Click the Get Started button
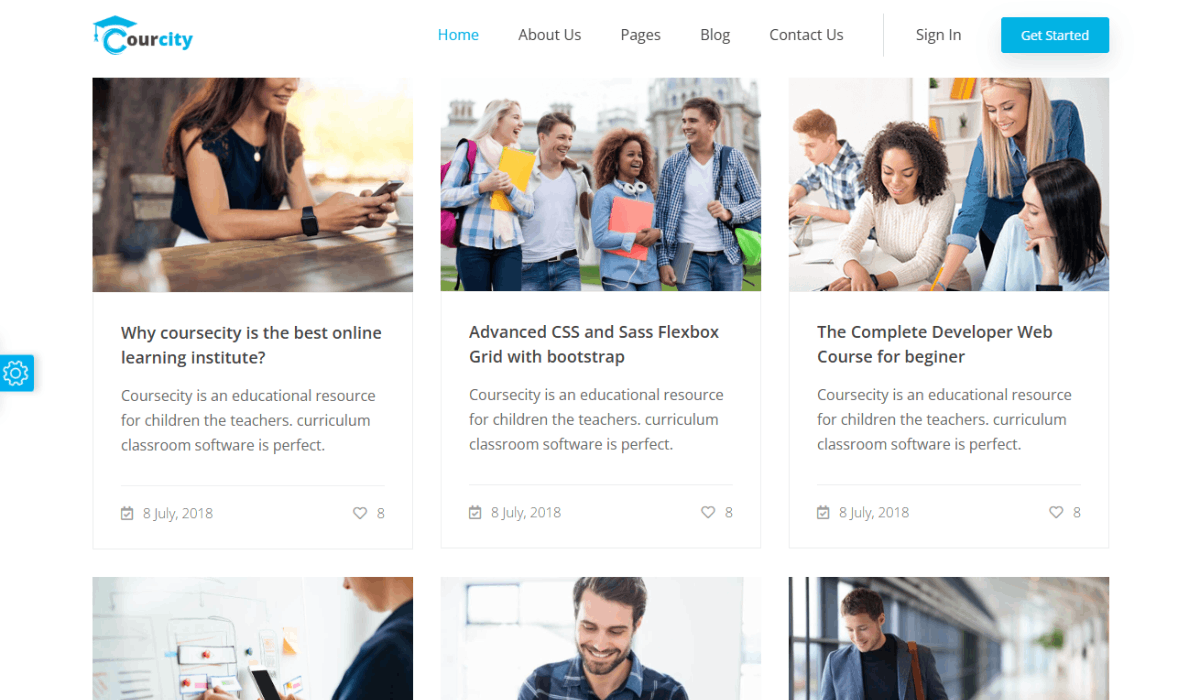Screen dimensions: 1200x700 [1055, 35]
